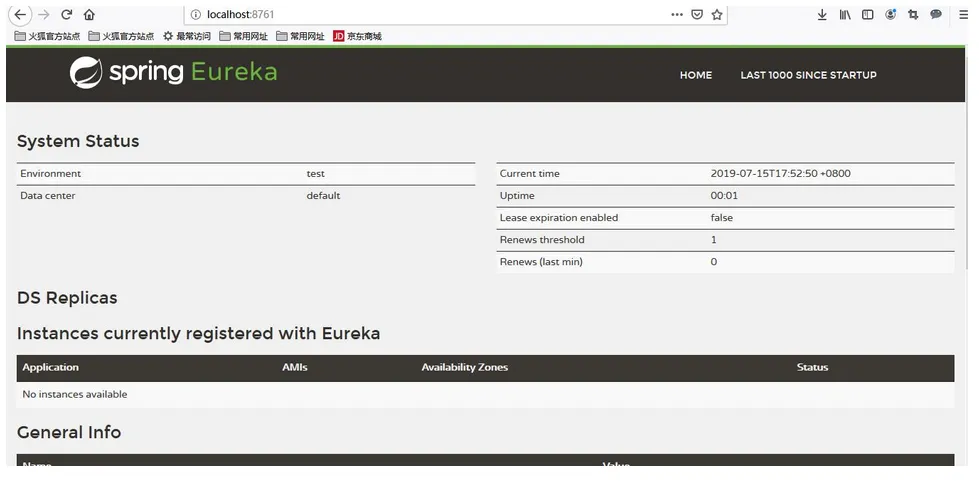
Task: Click Instances currently registered with Eureka heading
Action: 199,334
